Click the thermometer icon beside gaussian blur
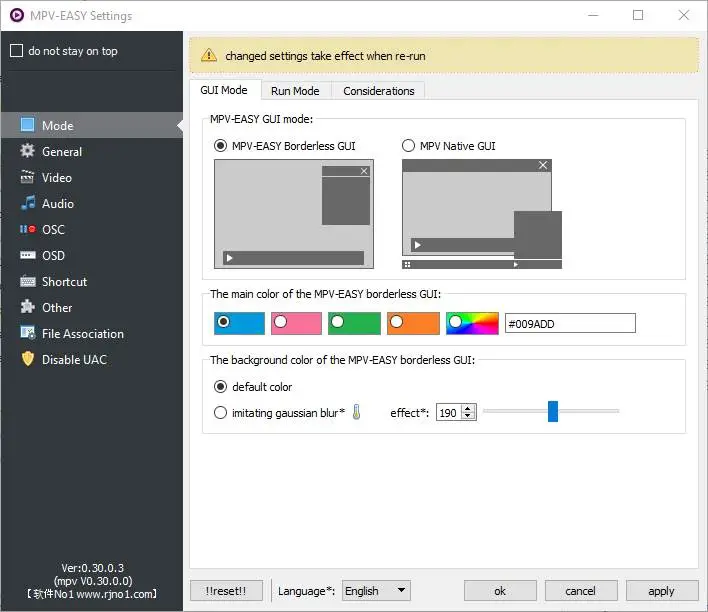 pos(356,412)
